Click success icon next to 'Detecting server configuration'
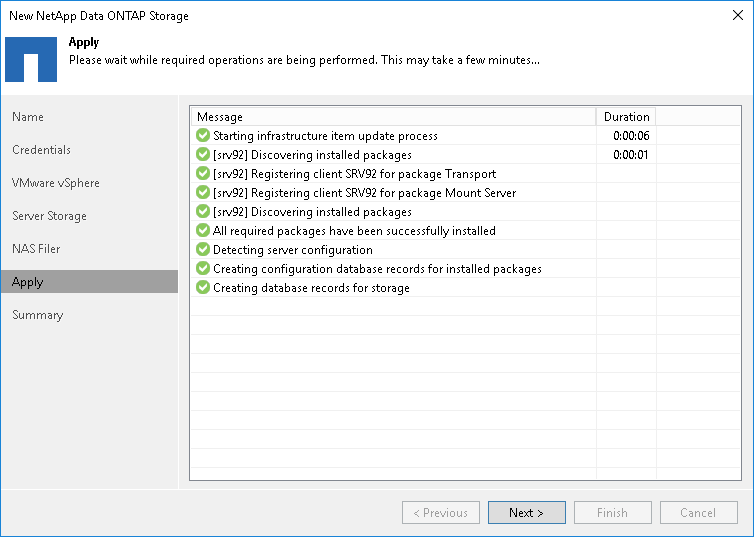The width and height of the screenshot is (754, 537). click(203, 250)
